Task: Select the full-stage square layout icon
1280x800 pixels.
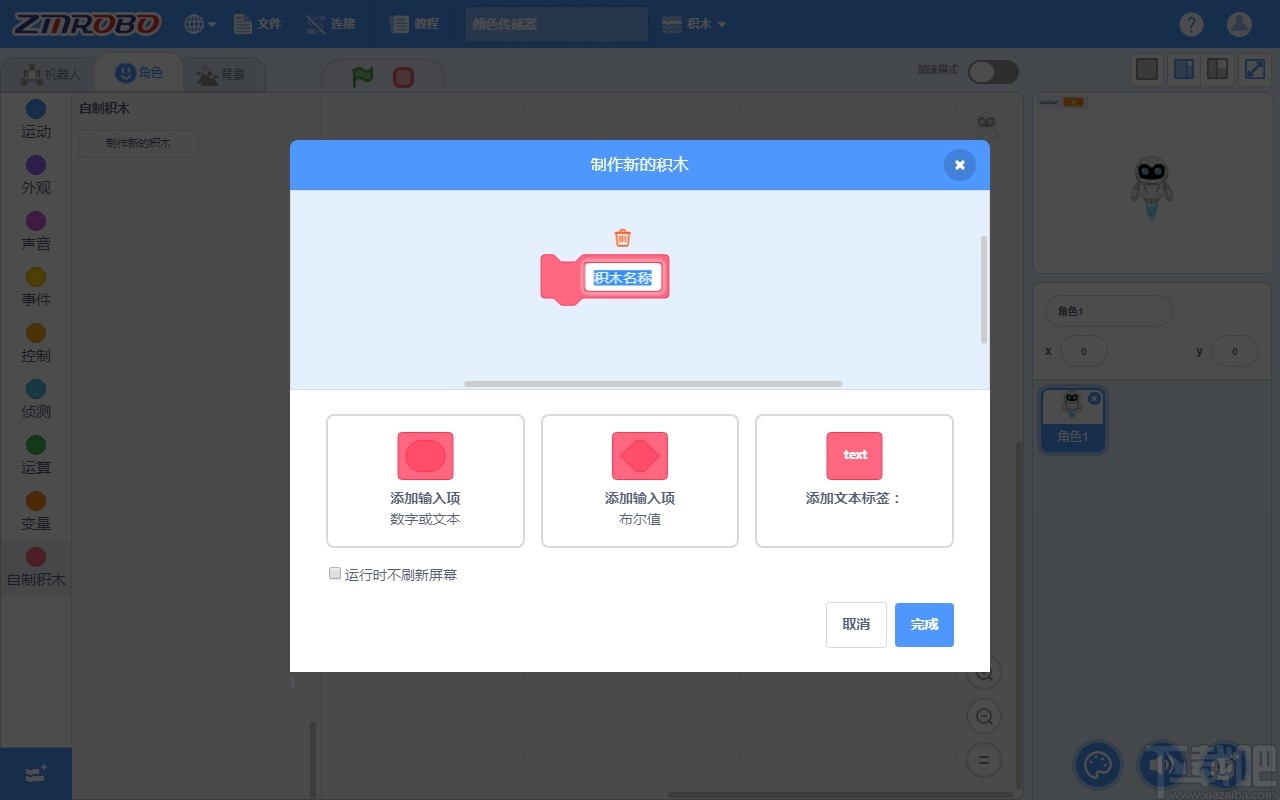Action: pyautogui.click(x=1147, y=69)
